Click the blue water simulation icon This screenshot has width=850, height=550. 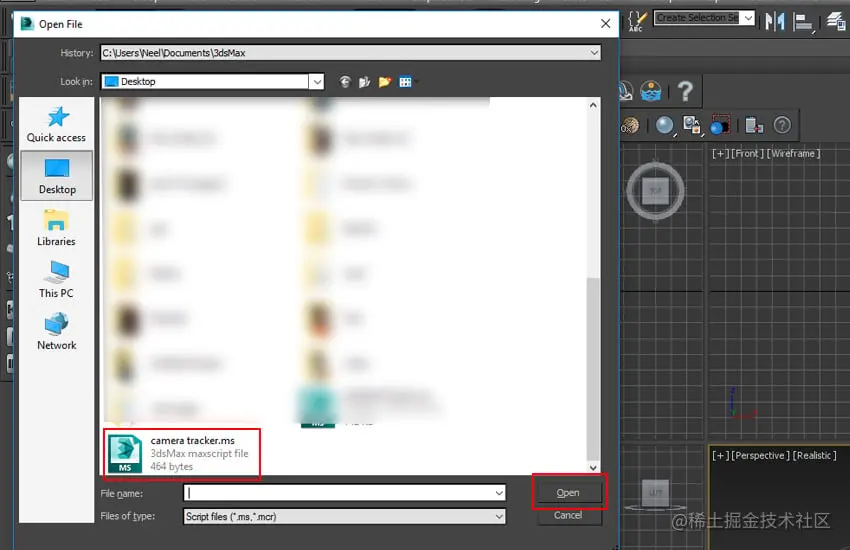[x=651, y=91]
